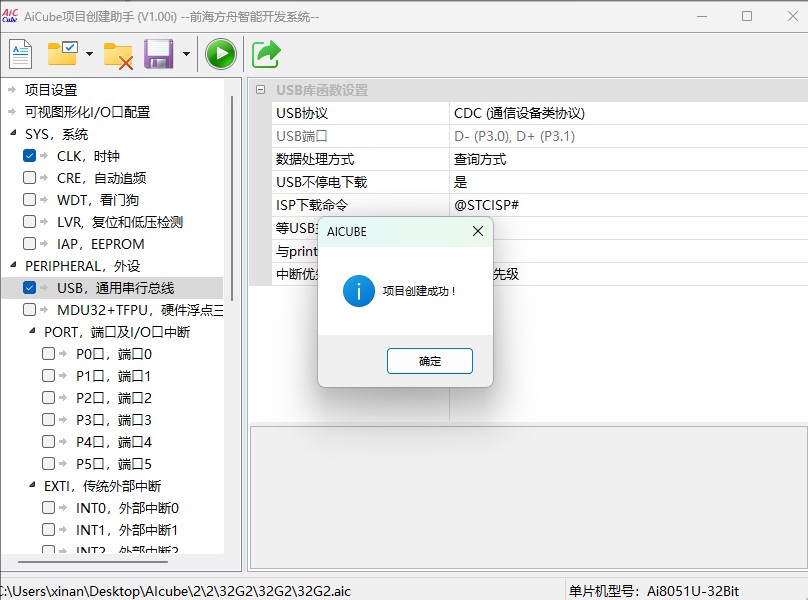808x600 pixels.
Task: Check the LVR, 复位和低压检测 checkbox
Action: click(29, 222)
